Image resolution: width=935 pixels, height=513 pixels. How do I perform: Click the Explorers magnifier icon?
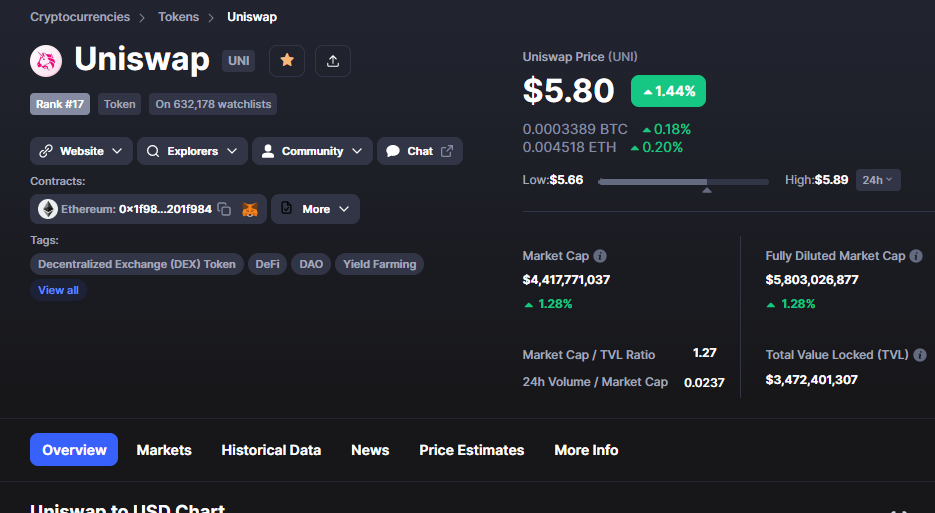153,151
